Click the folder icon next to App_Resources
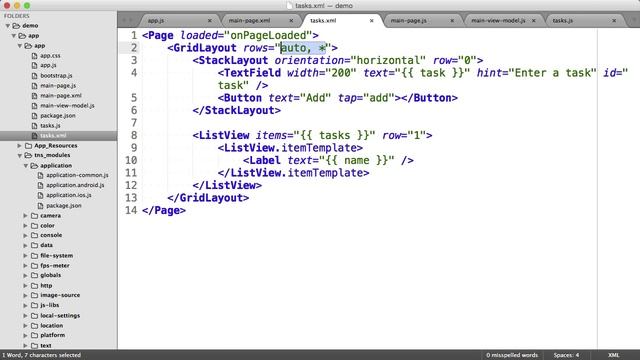Viewport: 640px width, 360px height. point(28,146)
